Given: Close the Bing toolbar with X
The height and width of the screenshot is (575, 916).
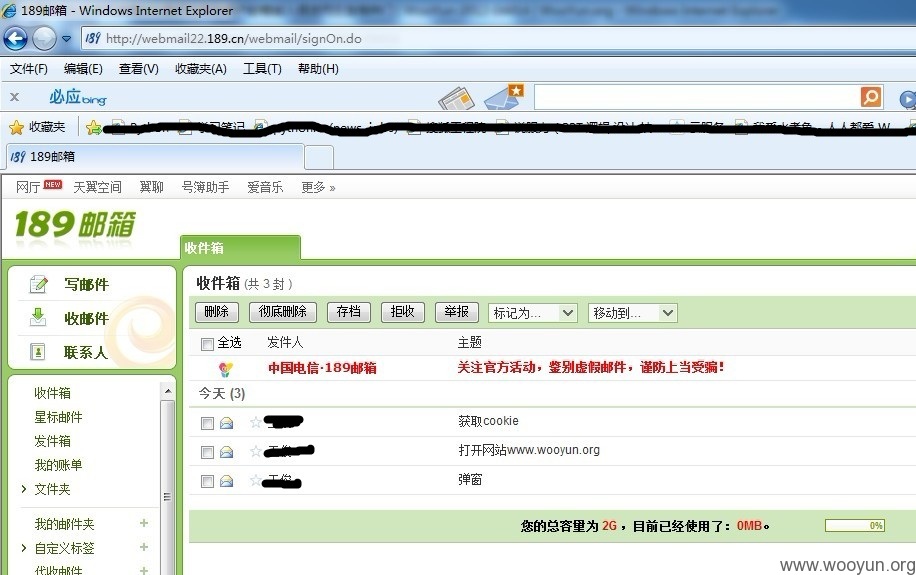Looking at the screenshot, I should coord(15,97).
